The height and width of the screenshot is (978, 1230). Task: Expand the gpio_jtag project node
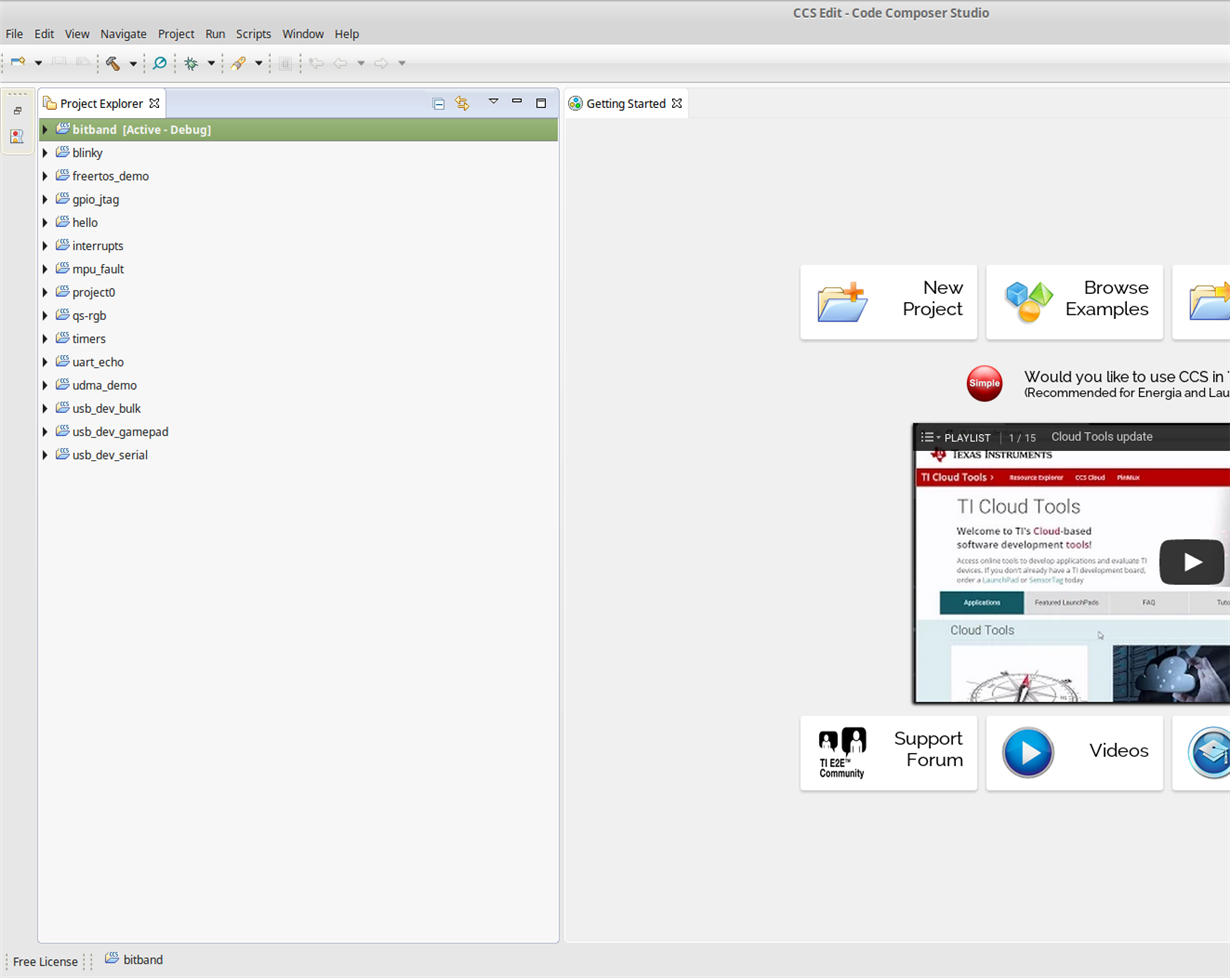point(45,199)
